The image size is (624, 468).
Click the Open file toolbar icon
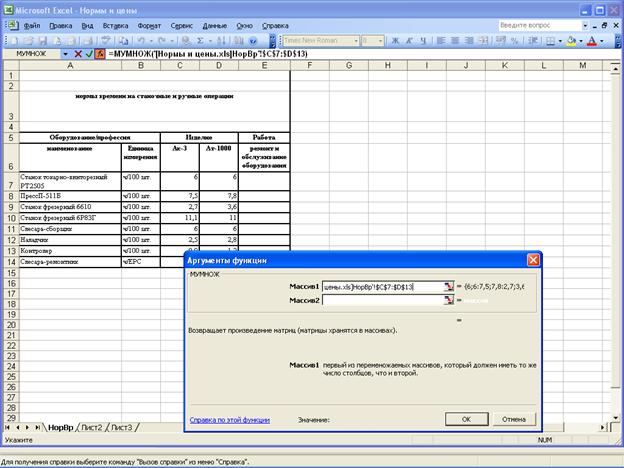pos(28,41)
